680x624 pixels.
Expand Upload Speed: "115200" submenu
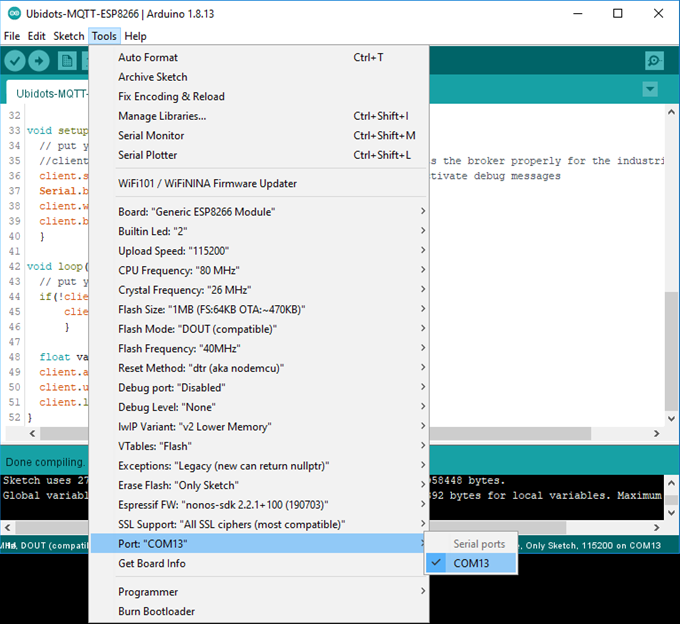click(259, 251)
